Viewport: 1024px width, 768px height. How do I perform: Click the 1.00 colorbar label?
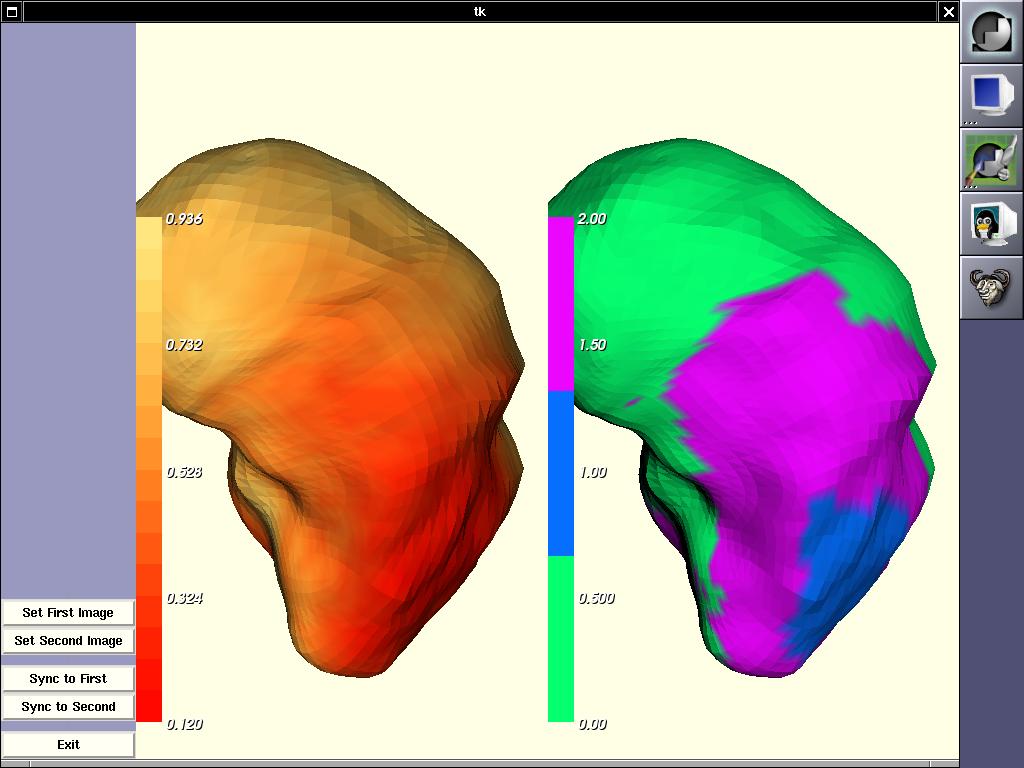pos(593,472)
